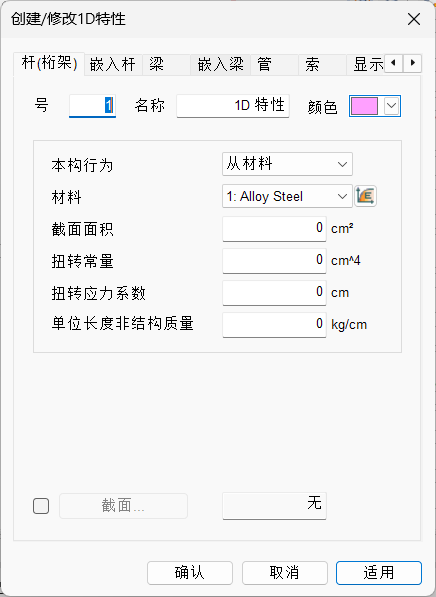Click the 取消 button

(x=284, y=573)
